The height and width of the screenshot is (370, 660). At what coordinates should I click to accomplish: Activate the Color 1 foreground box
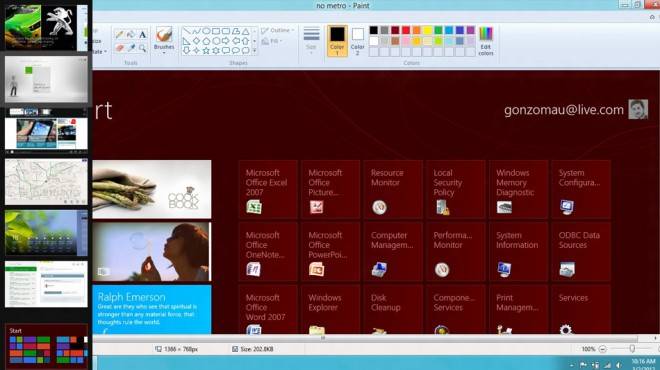pos(337,41)
